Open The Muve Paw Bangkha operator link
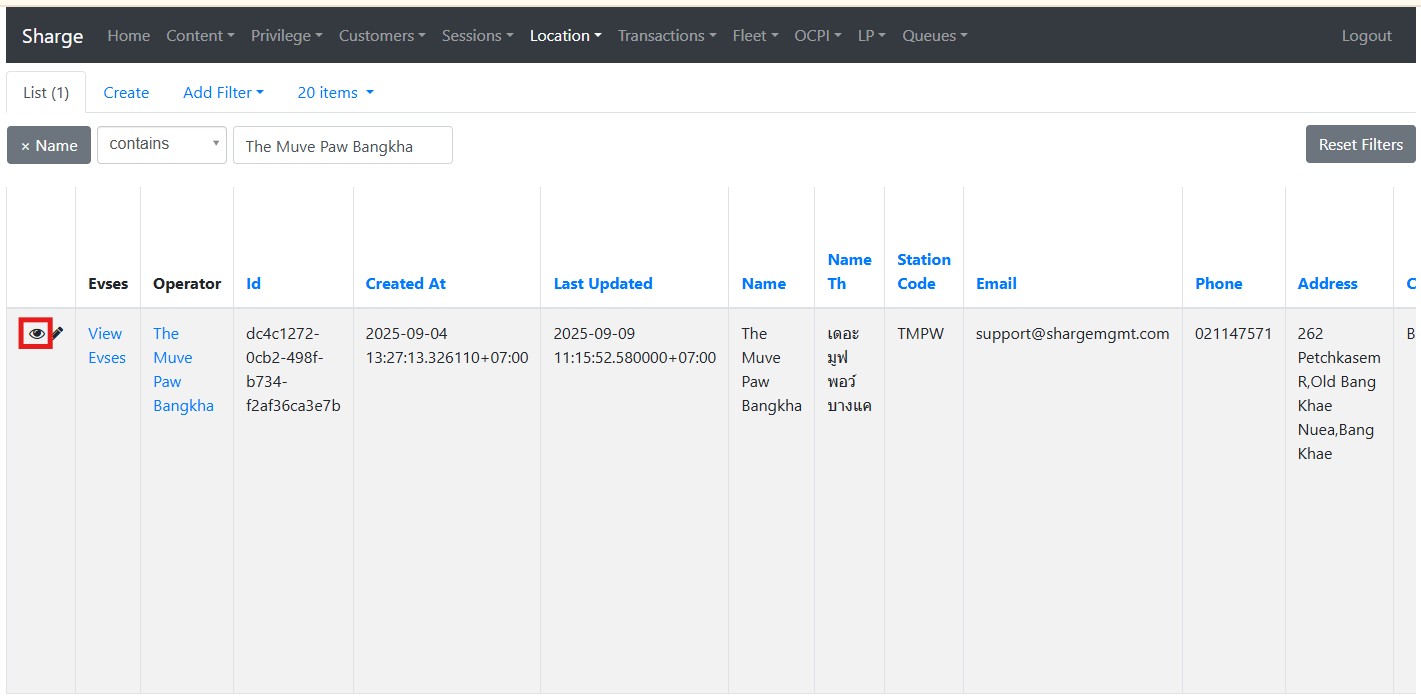The width and height of the screenshot is (1421, 697). (x=183, y=370)
